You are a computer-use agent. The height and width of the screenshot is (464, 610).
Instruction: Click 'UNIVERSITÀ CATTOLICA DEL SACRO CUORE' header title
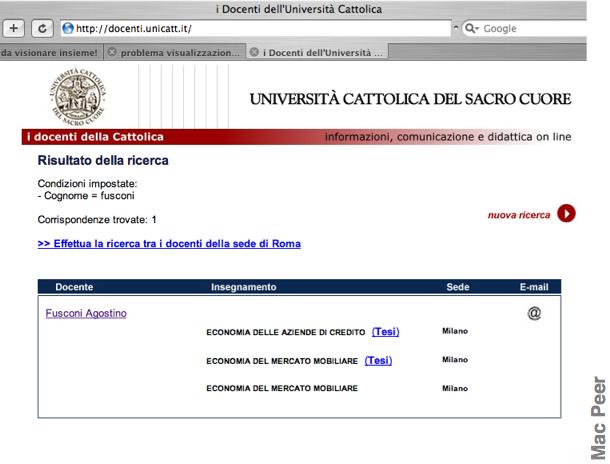click(410, 99)
